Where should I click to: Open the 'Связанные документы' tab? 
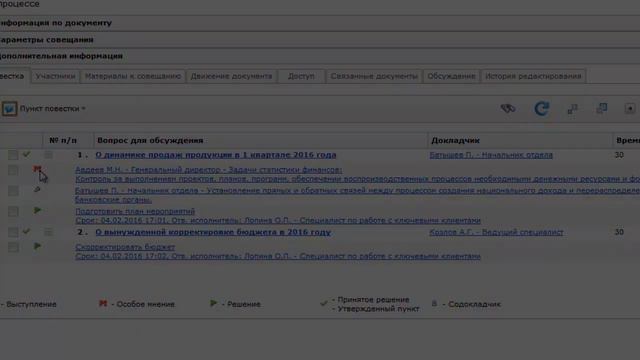[374, 76]
